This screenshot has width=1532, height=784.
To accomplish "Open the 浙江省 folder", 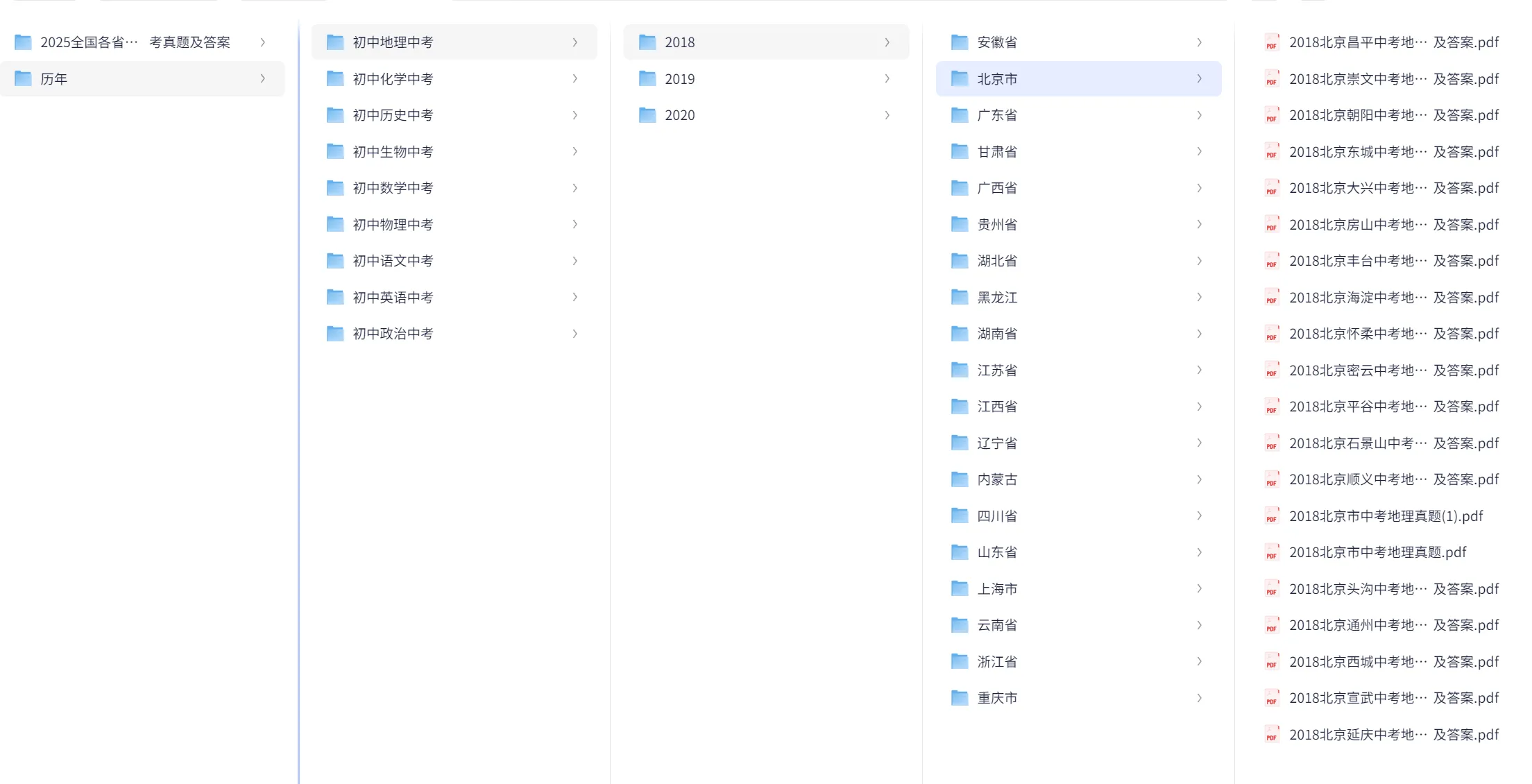I will click(997, 662).
